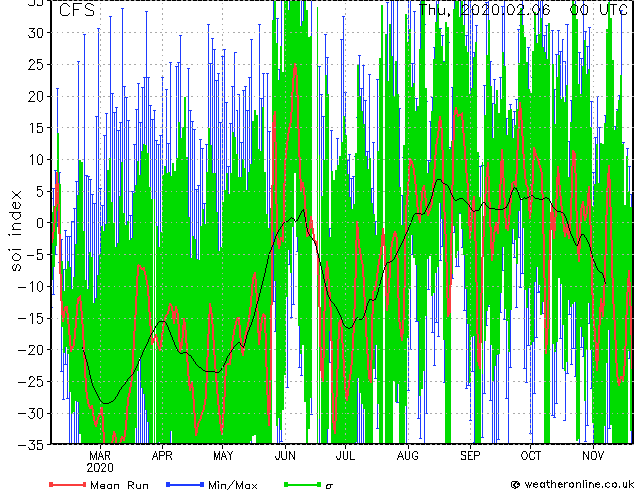
Task: Select the y-axis value 20
Action: pyautogui.click(x=36, y=97)
